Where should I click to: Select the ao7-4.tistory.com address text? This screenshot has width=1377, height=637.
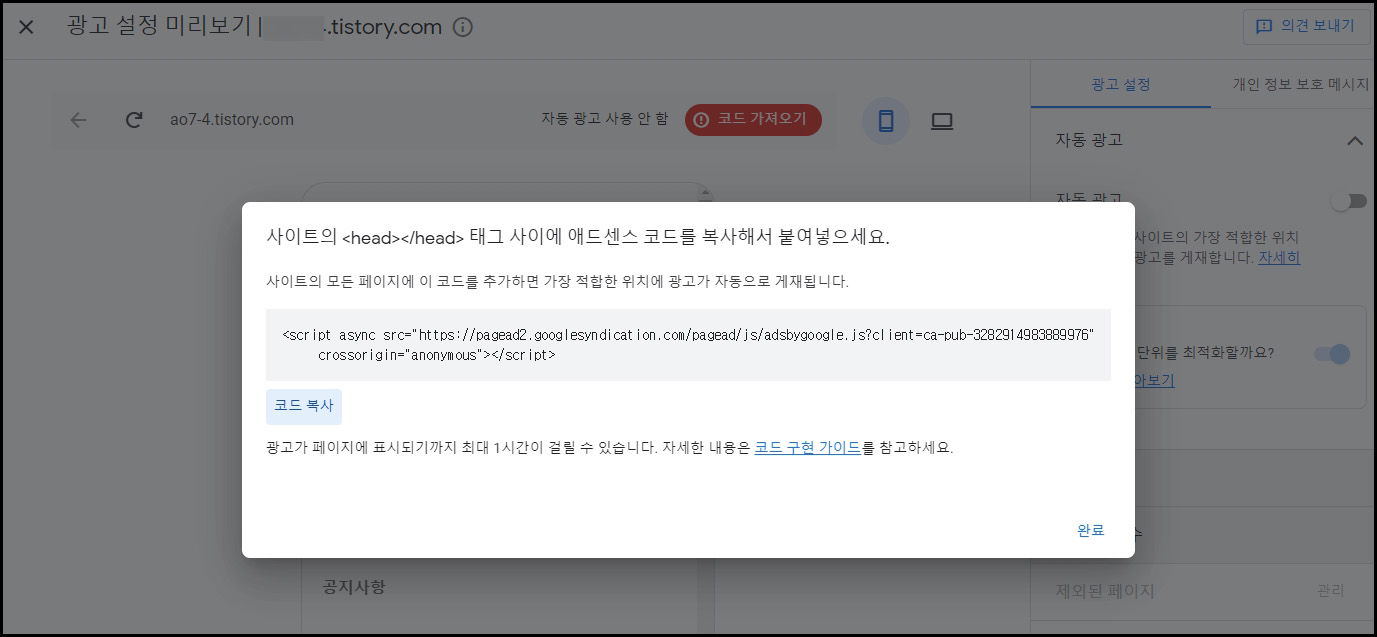(x=232, y=120)
